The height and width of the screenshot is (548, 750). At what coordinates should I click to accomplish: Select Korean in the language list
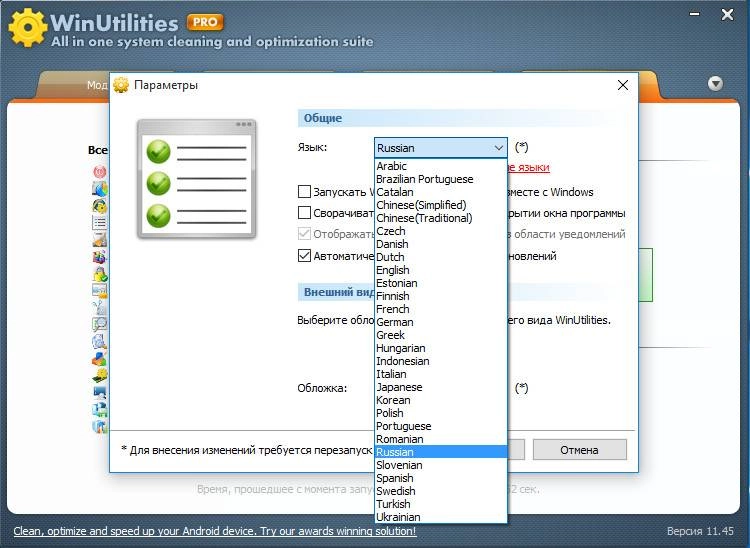point(441,400)
